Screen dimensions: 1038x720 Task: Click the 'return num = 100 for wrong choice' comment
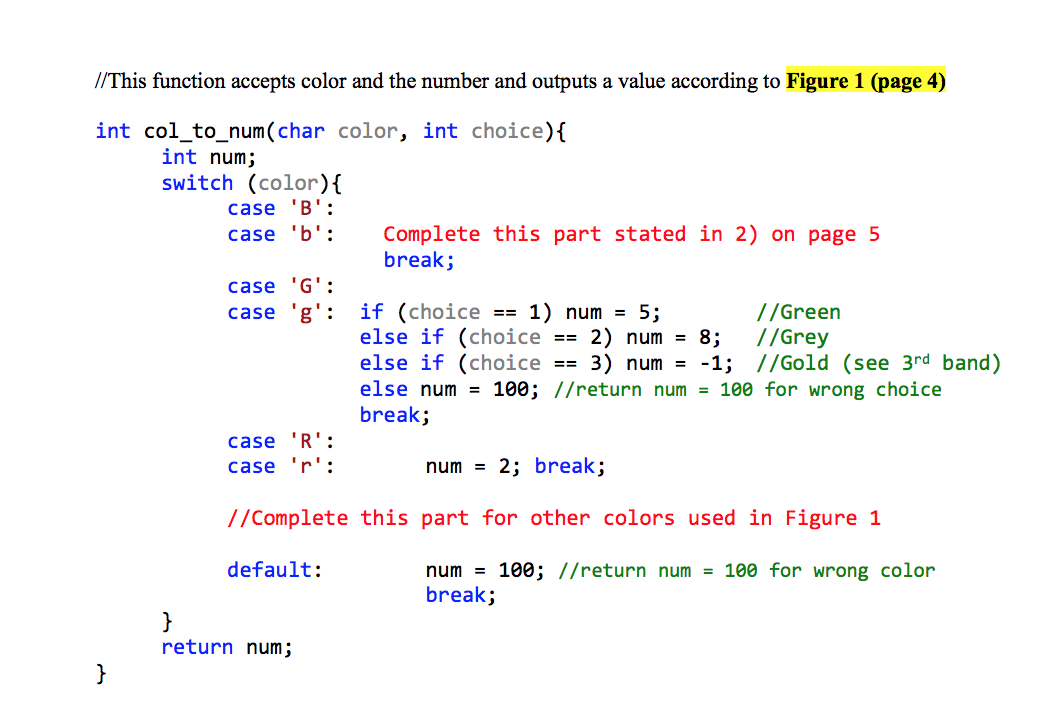click(747, 389)
